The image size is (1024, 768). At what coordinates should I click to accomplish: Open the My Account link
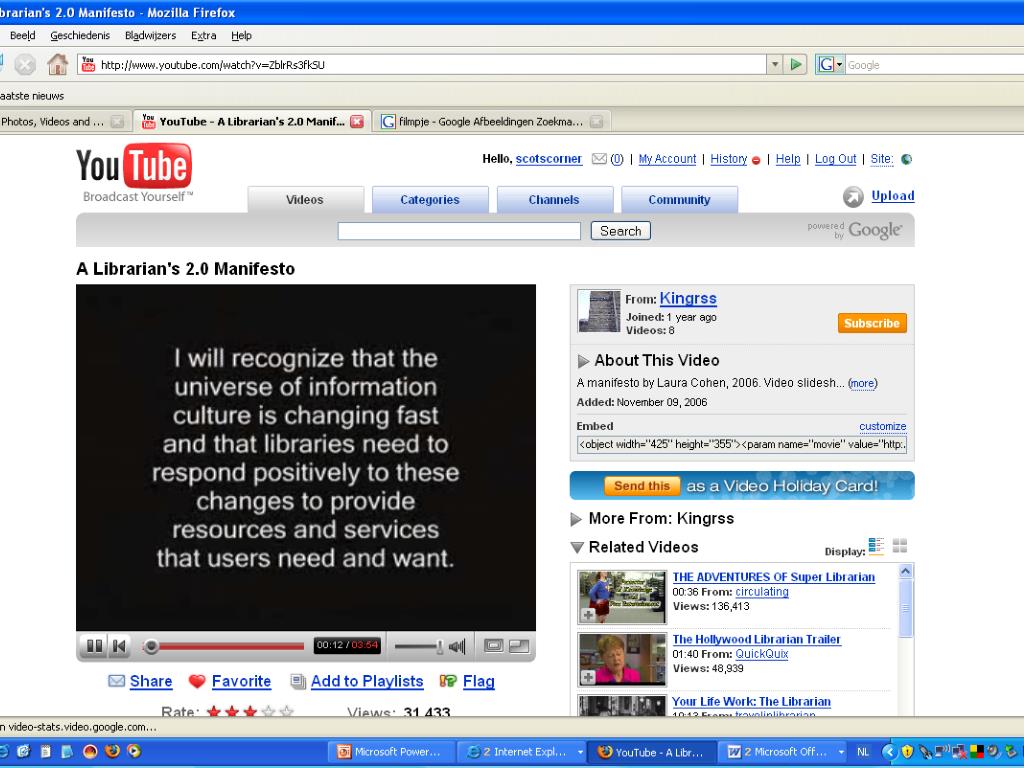pyautogui.click(x=667, y=159)
